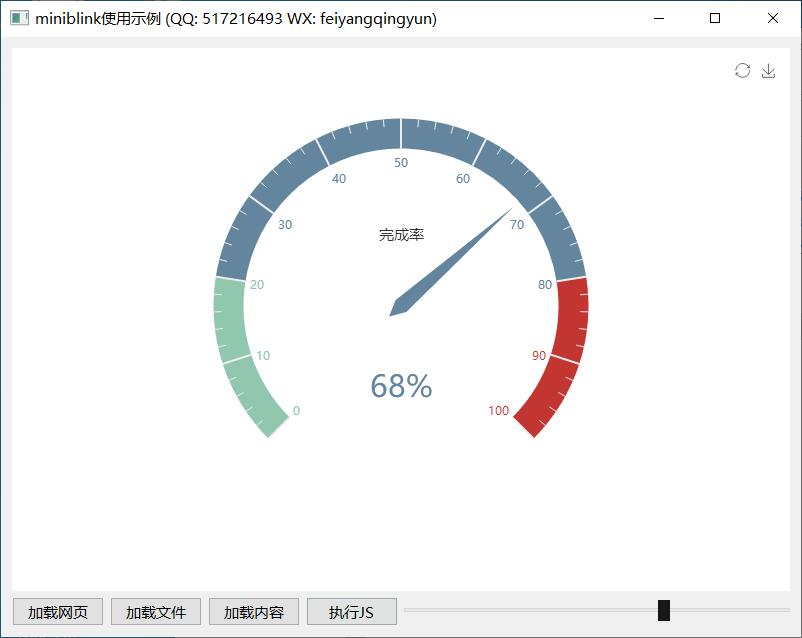Close the miniblink example window
Image resolution: width=802 pixels, height=638 pixels.
(773, 18)
